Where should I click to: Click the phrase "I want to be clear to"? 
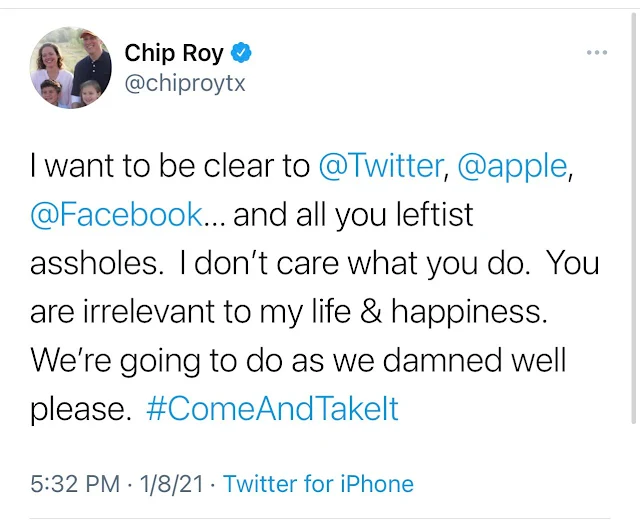[x=170, y=167]
